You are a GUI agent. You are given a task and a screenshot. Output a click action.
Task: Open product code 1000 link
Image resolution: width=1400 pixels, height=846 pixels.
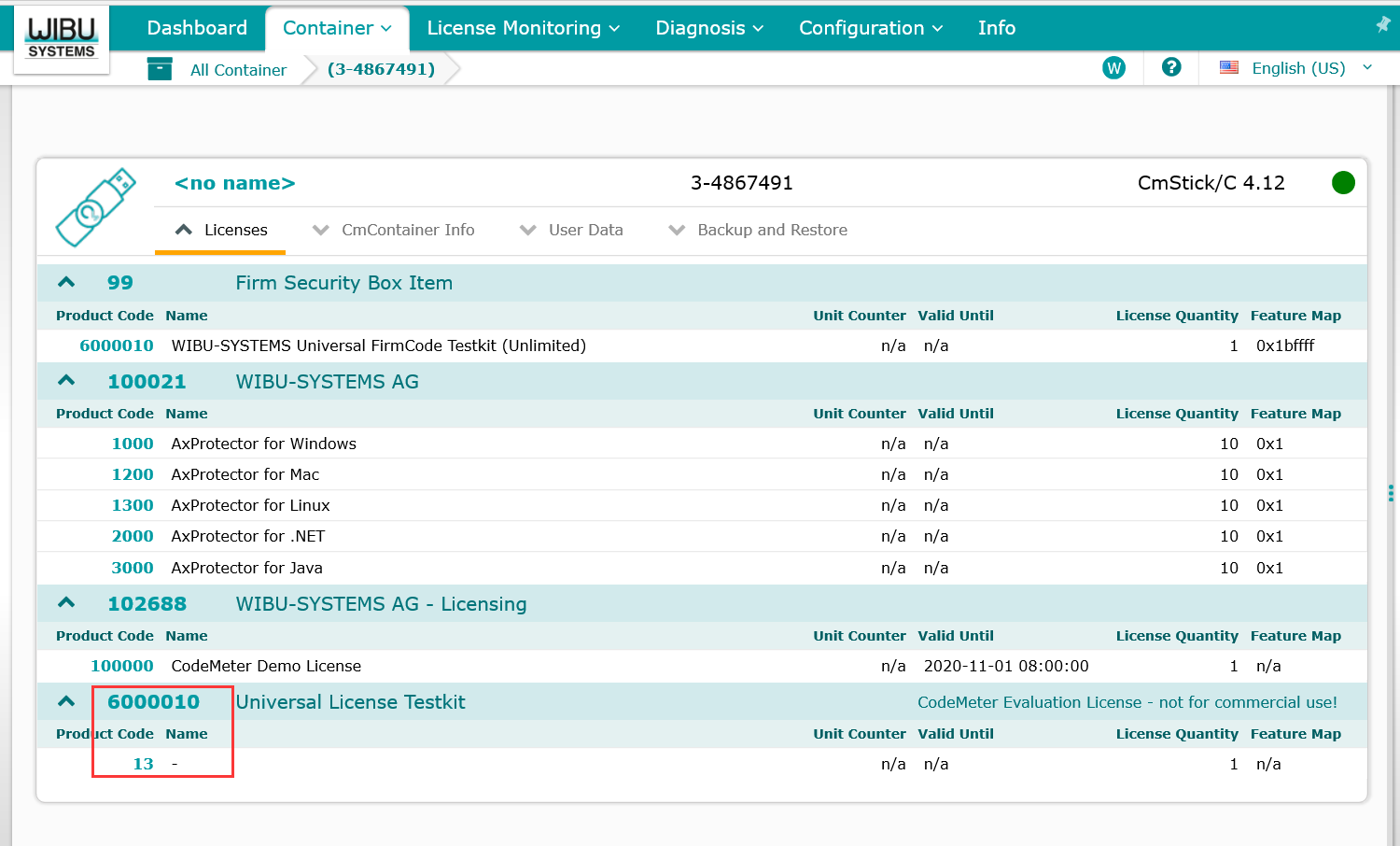[x=133, y=444]
